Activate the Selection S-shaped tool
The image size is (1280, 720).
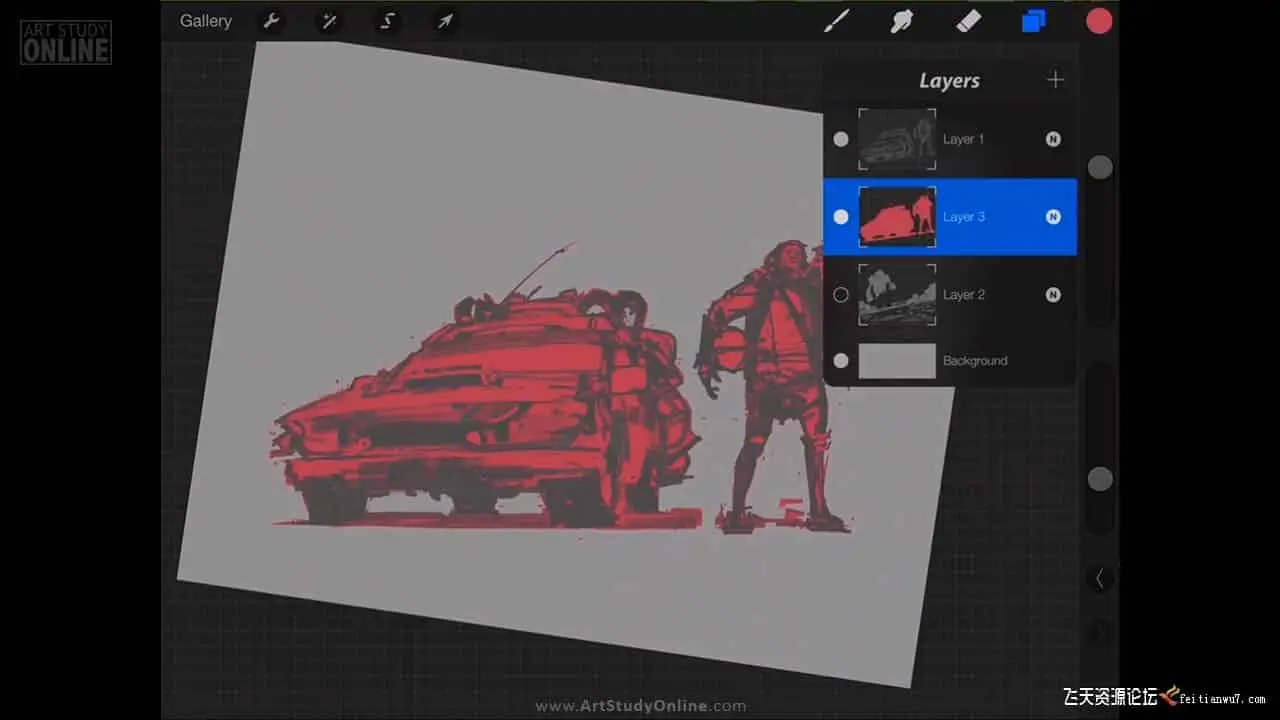(x=386, y=21)
